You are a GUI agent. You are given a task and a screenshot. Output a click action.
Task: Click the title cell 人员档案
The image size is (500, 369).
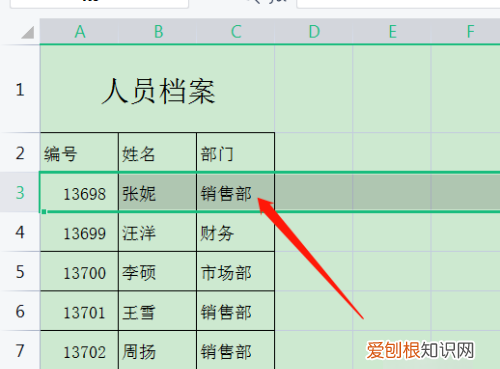158,89
